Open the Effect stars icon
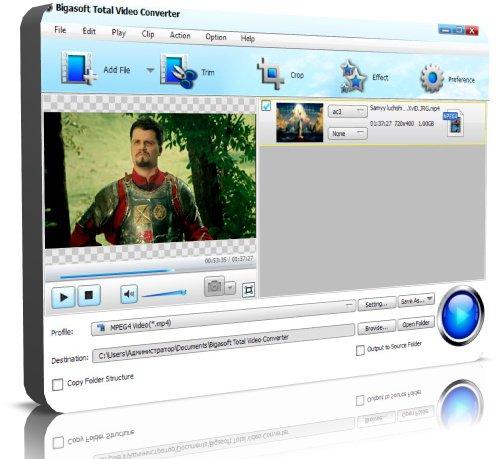 pyautogui.click(x=353, y=76)
